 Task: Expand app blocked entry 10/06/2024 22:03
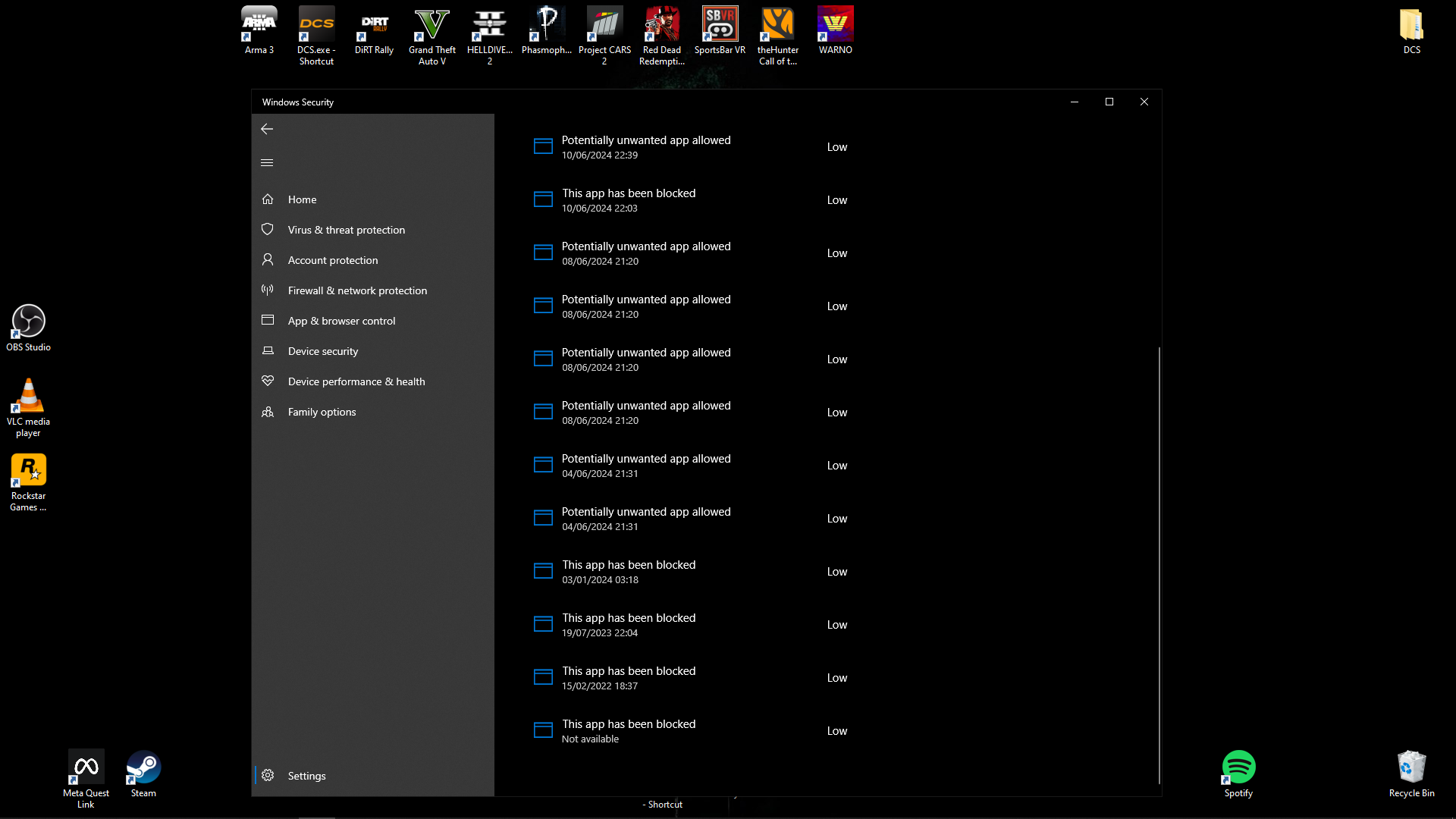pos(690,200)
